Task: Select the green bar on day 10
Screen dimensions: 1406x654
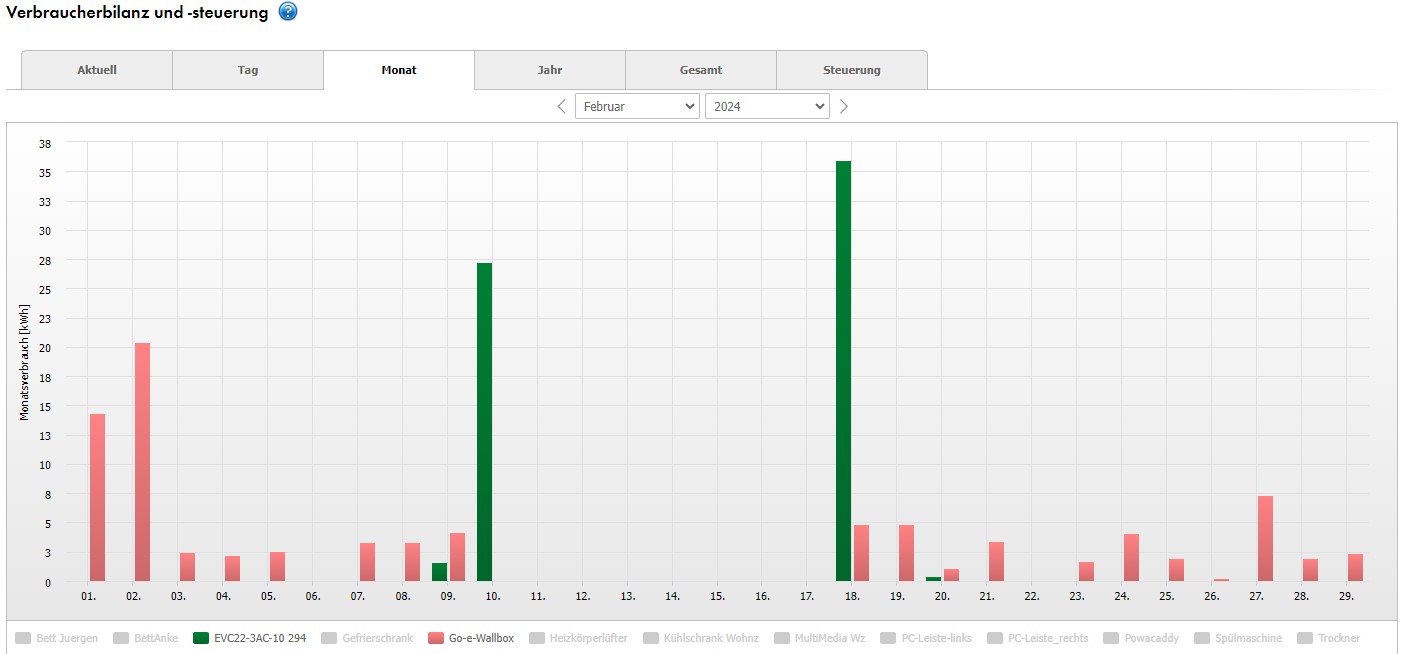Action: [x=484, y=422]
